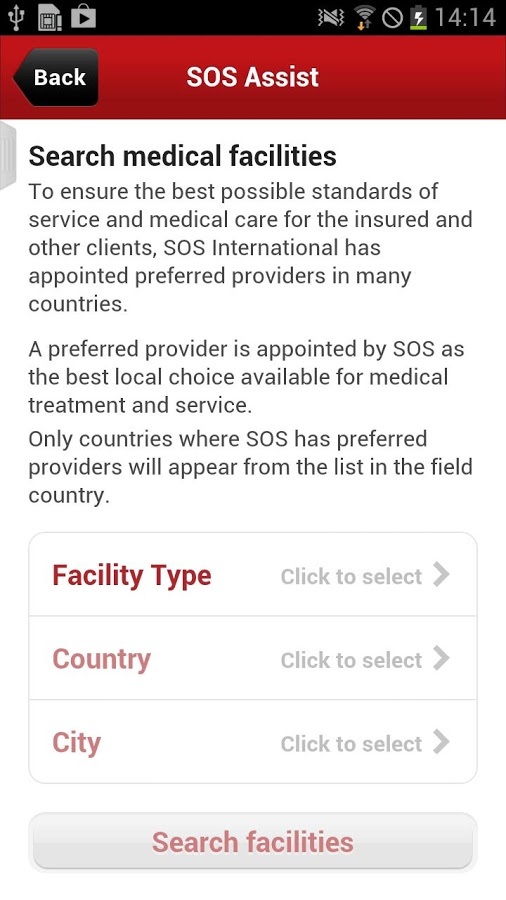The height and width of the screenshot is (900, 506).
Task: Tap the Back button
Action: click(56, 77)
